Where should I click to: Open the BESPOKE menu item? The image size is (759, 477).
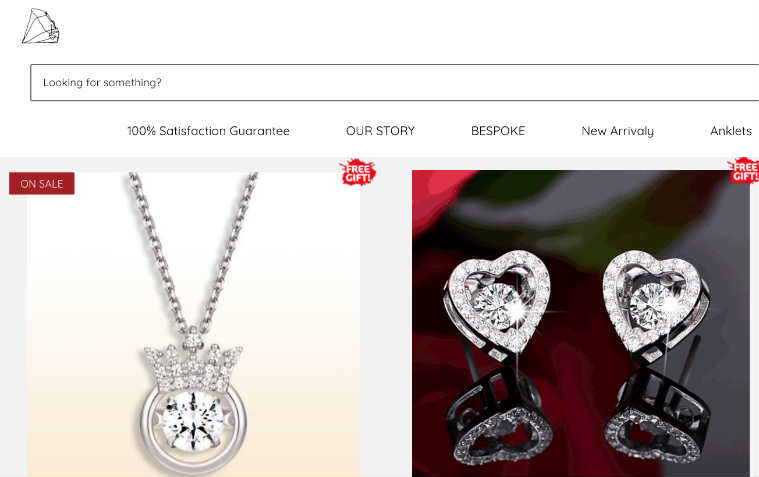(x=498, y=131)
